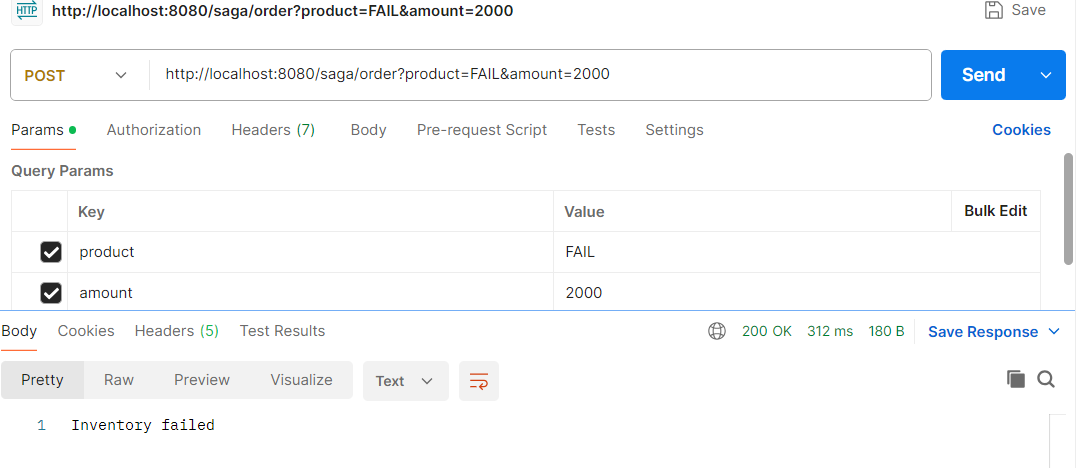The height and width of the screenshot is (468, 1082).
Task: Copy response using the copy icon
Action: (1016, 379)
